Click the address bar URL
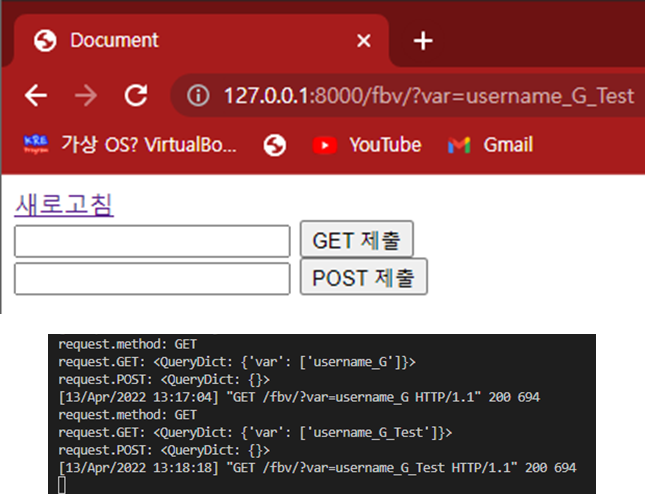The image size is (645, 494). pos(428,96)
